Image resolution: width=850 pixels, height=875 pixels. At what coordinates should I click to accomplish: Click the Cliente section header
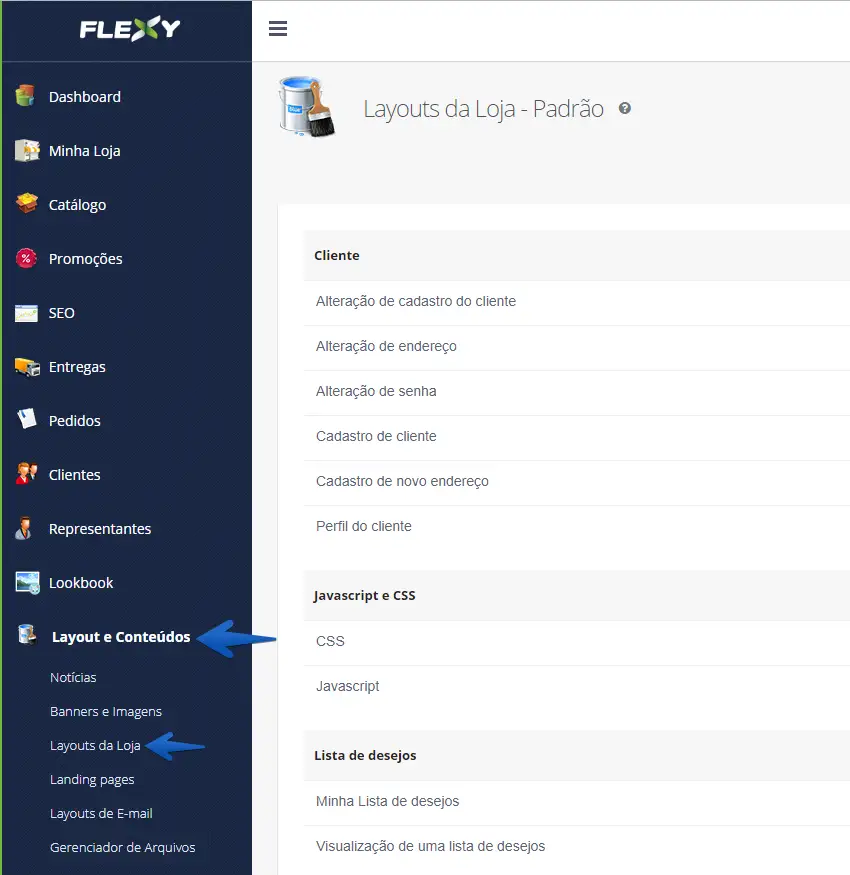point(577,256)
